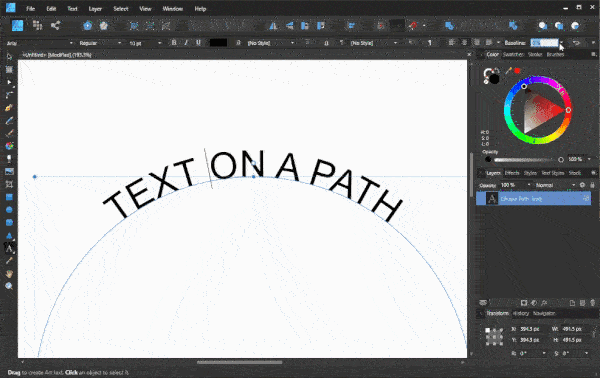Click the Delete Layer trash button
The height and width of the screenshot is (378, 600).
(x=592, y=303)
